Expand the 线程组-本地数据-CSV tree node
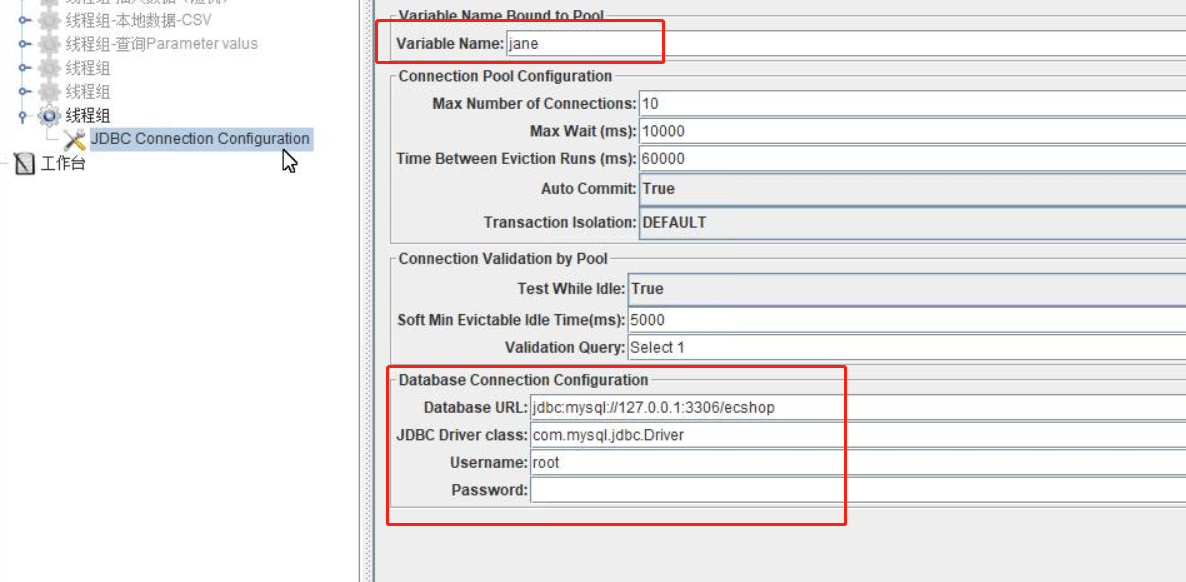 coord(24,20)
